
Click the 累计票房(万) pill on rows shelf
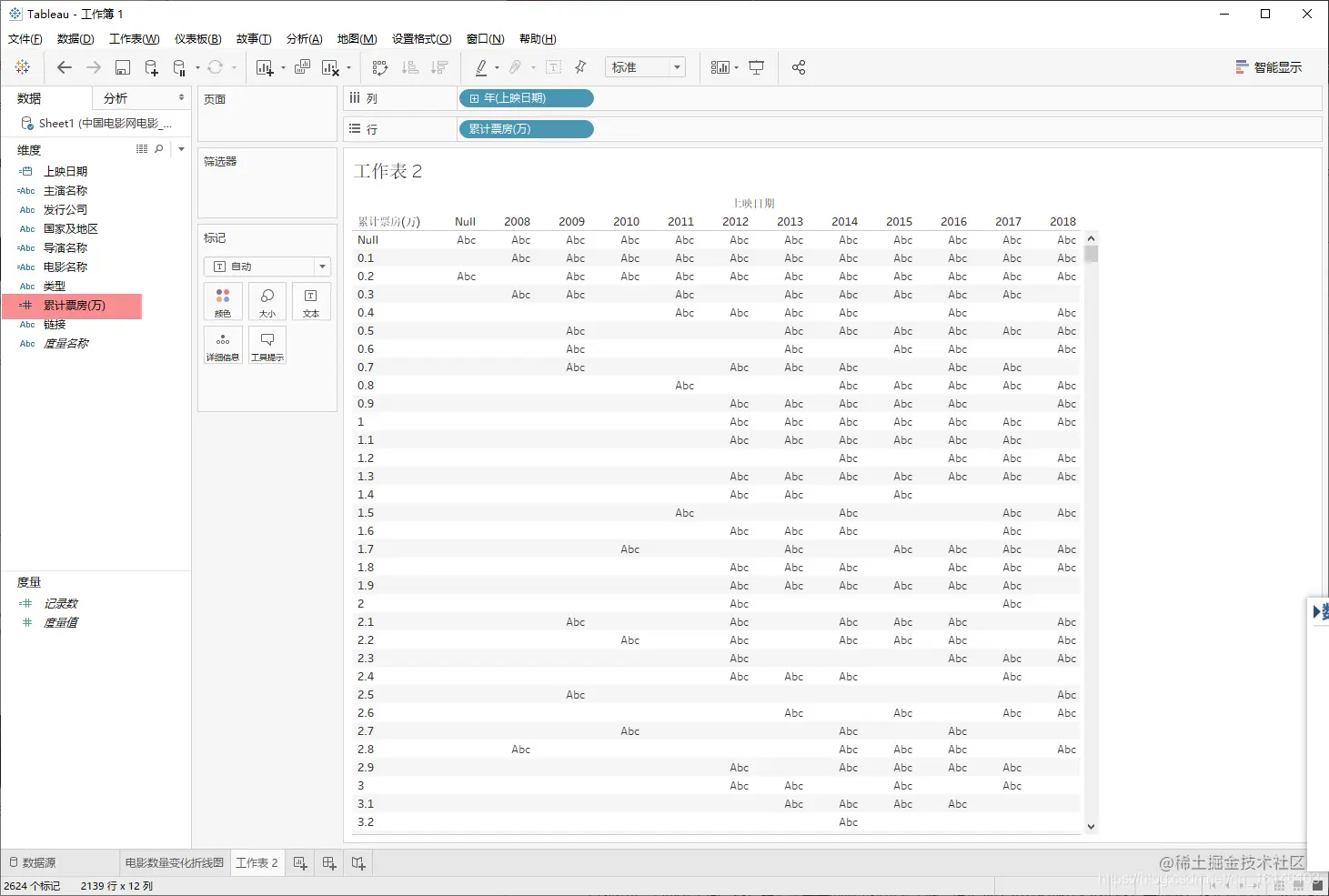click(x=526, y=129)
